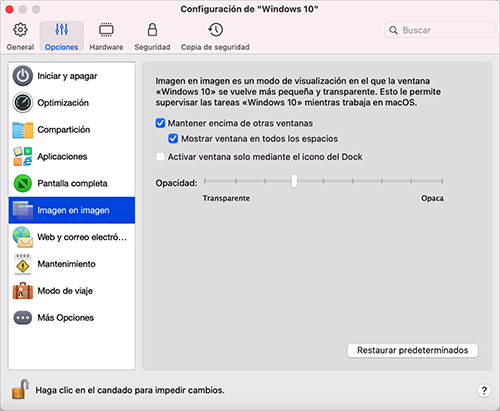
Task: Enable Activar ventana solo mediante Dock icon
Action: (160, 157)
